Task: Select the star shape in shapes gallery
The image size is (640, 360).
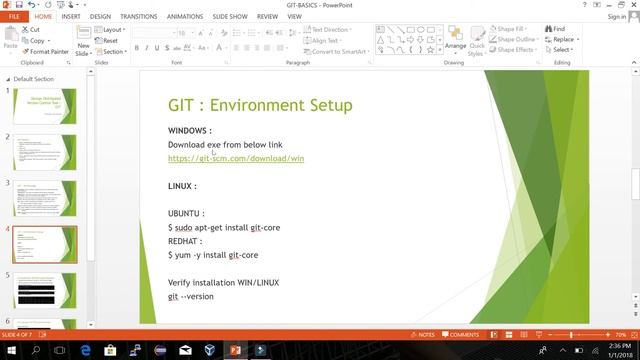Action: 430,50
